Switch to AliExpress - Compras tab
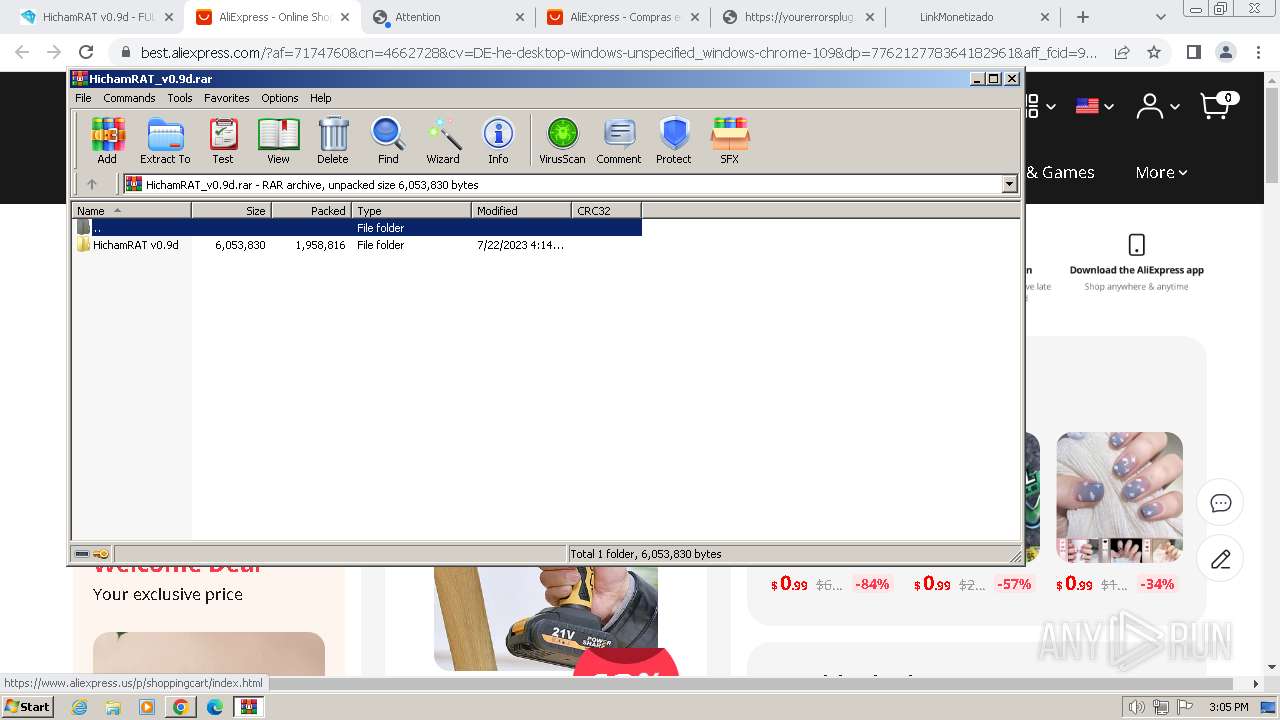The height and width of the screenshot is (720, 1280). click(x=624, y=17)
